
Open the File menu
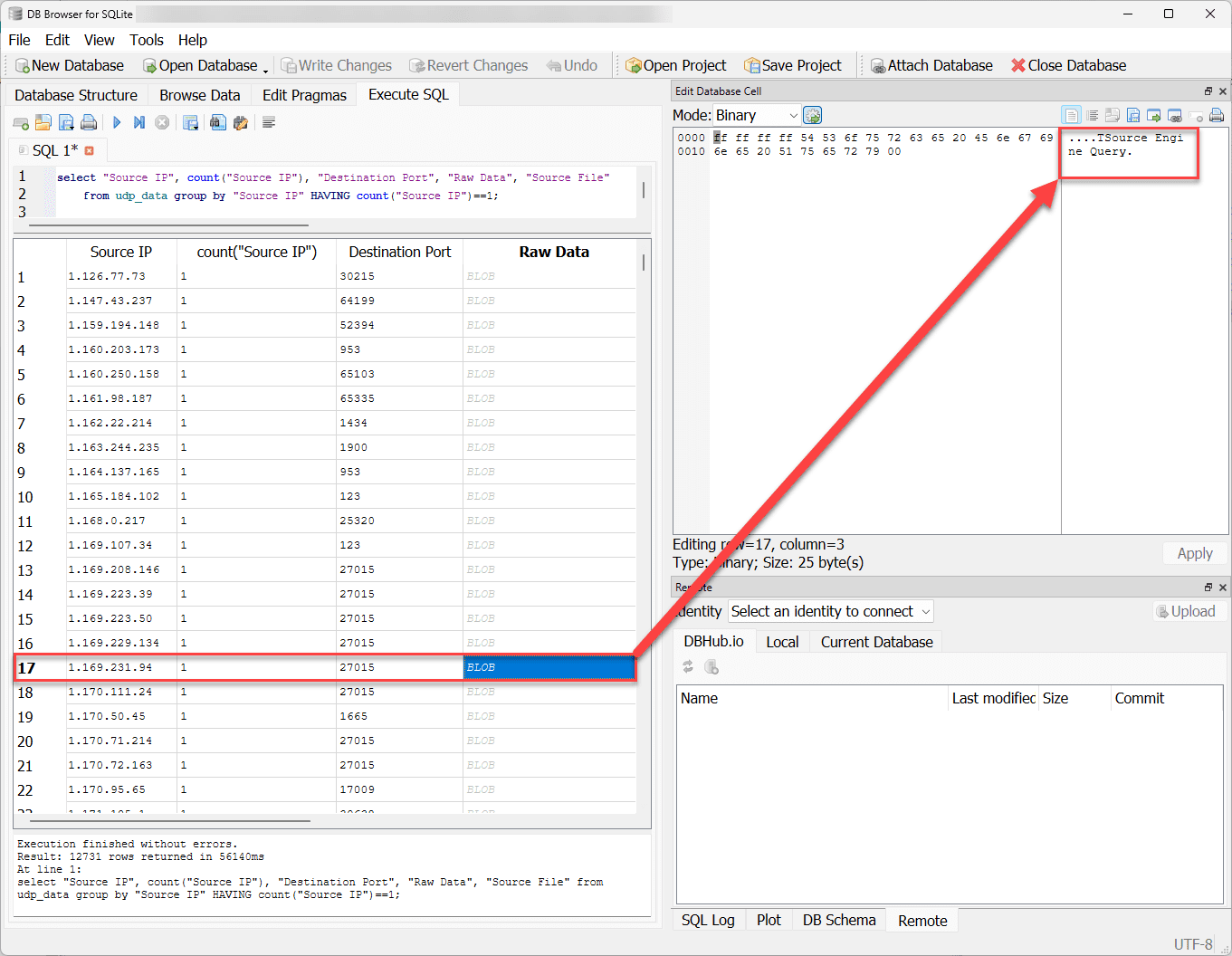(x=19, y=40)
